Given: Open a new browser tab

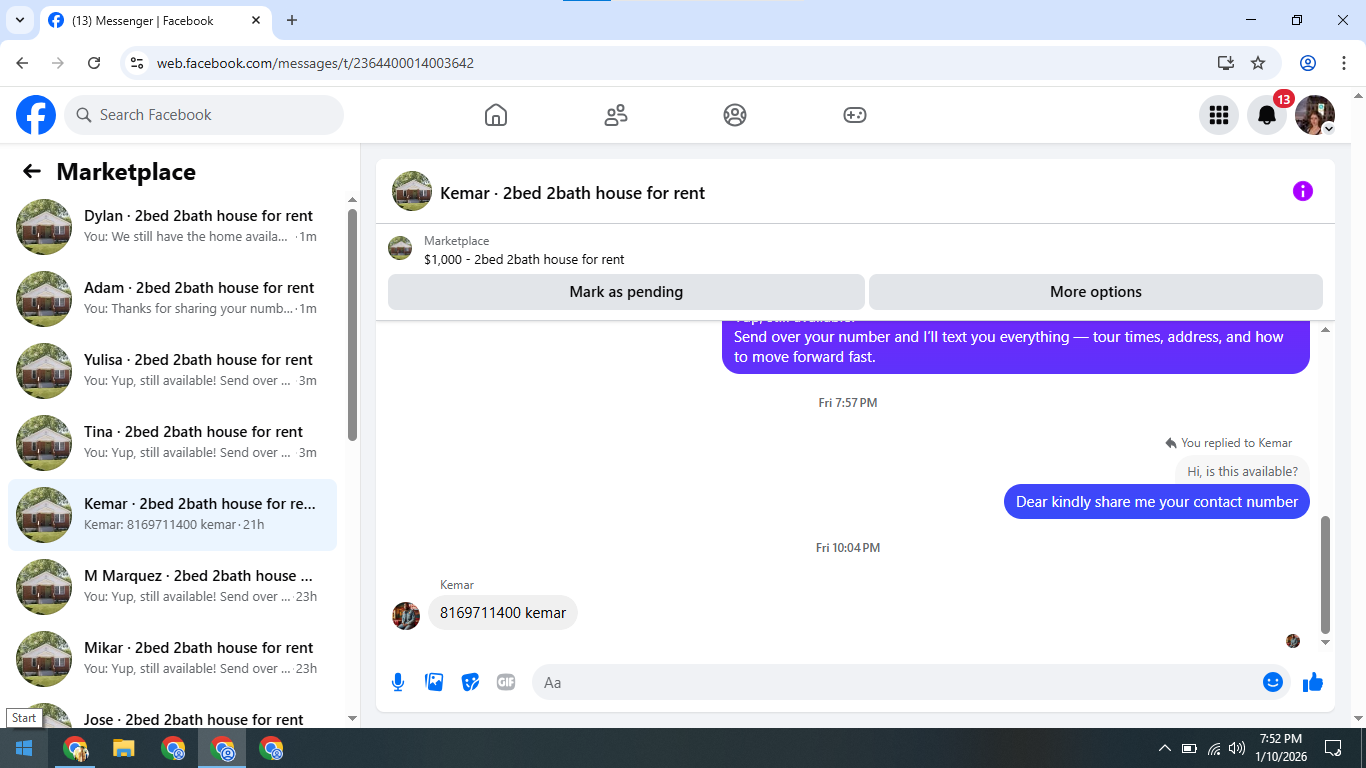Looking at the screenshot, I should click(x=292, y=20).
